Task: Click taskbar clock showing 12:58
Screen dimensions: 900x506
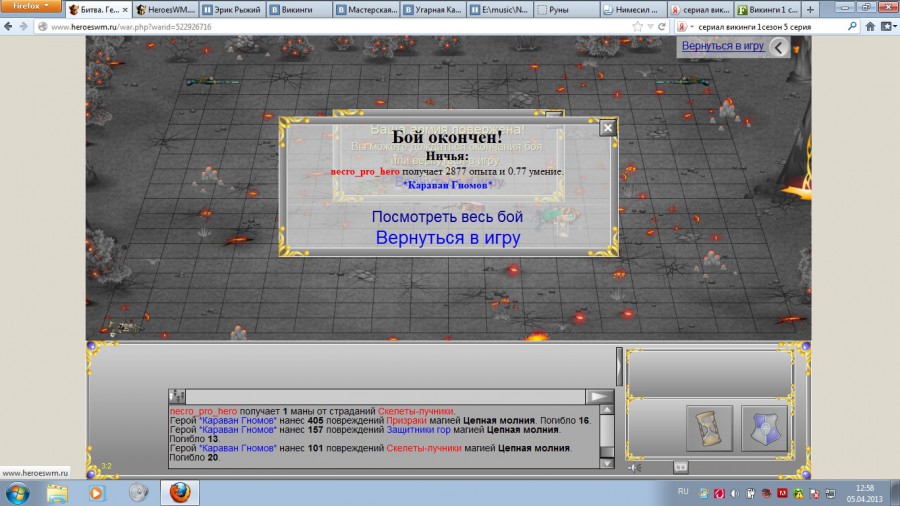Action: 864,493
